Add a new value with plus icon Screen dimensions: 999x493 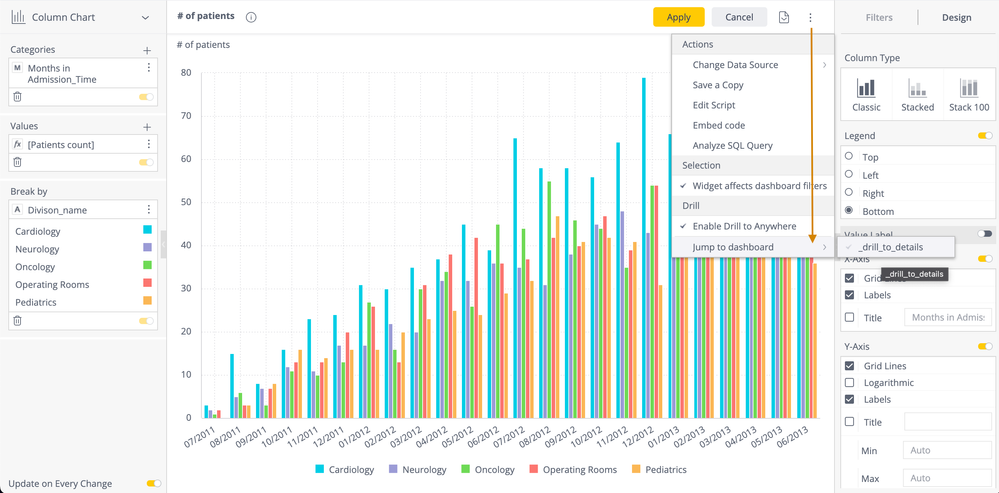pyautogui.click(x=147, y=127)
